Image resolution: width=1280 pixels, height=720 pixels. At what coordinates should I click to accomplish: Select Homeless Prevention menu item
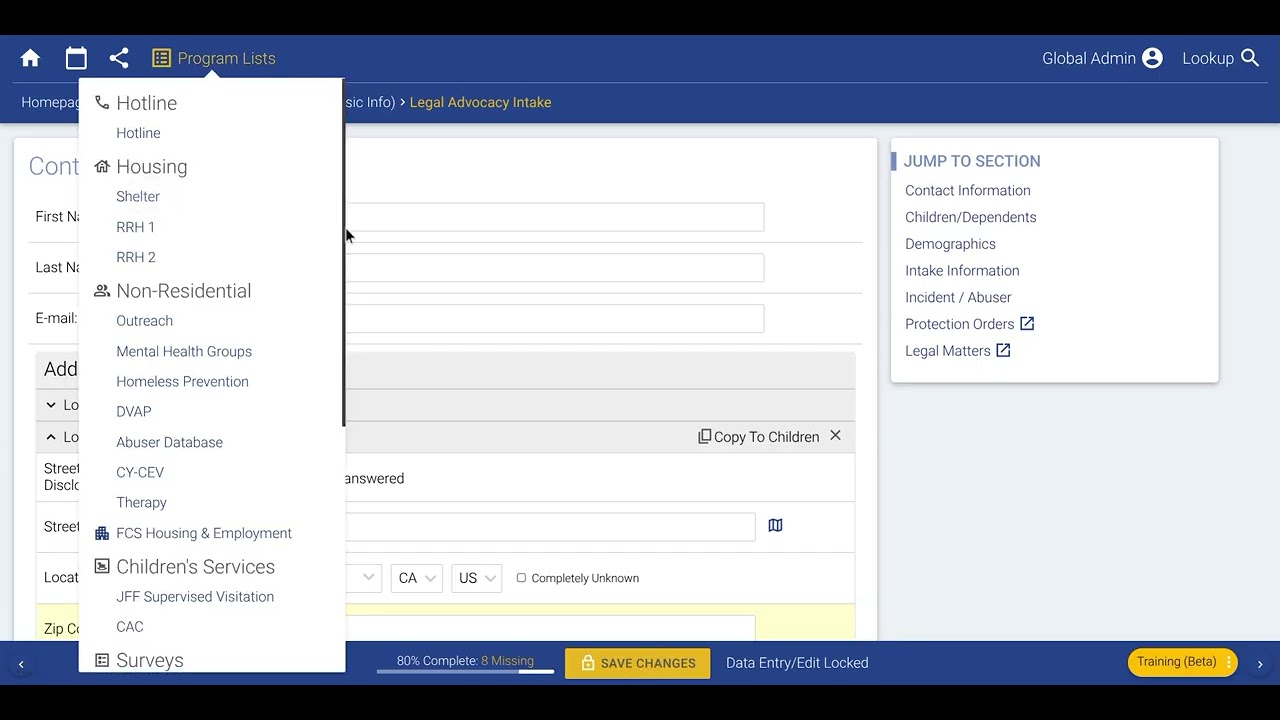click(182, 381)
